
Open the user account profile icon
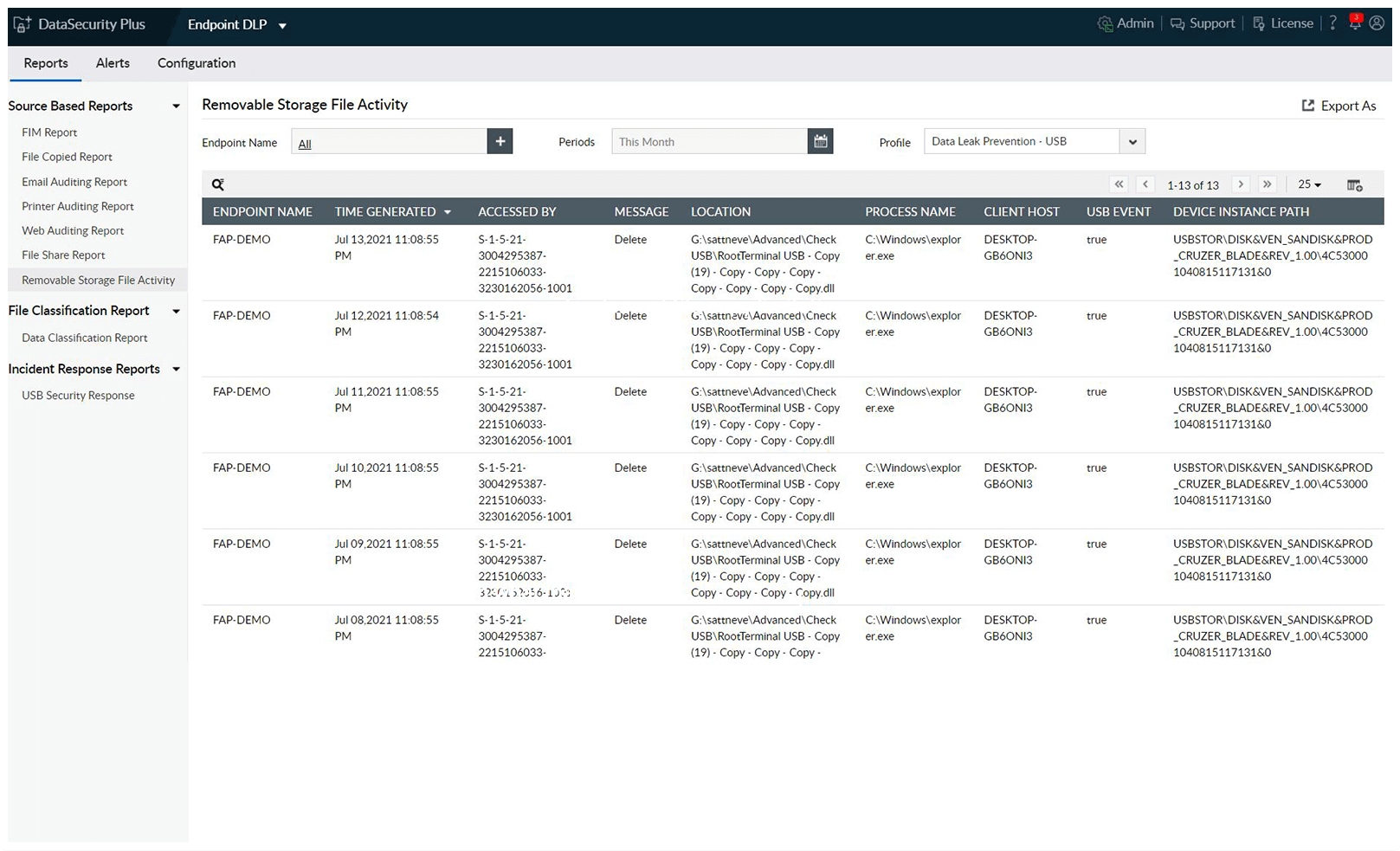pyautogui.click(x=1377, y=23)
